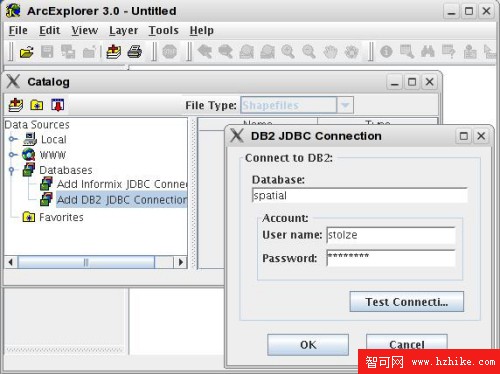The image size is (500, 374).
Task: Click the Password input field
Action: tap(391, 258)
